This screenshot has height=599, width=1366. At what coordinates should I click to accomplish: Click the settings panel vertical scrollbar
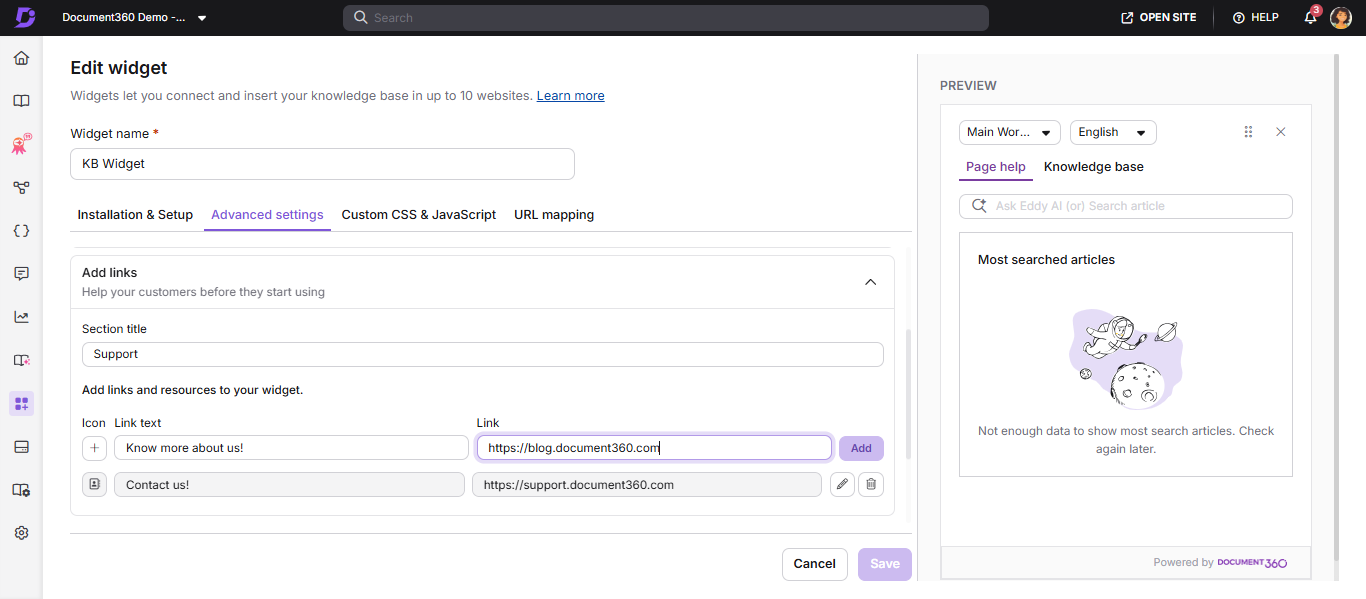[908, 392]
